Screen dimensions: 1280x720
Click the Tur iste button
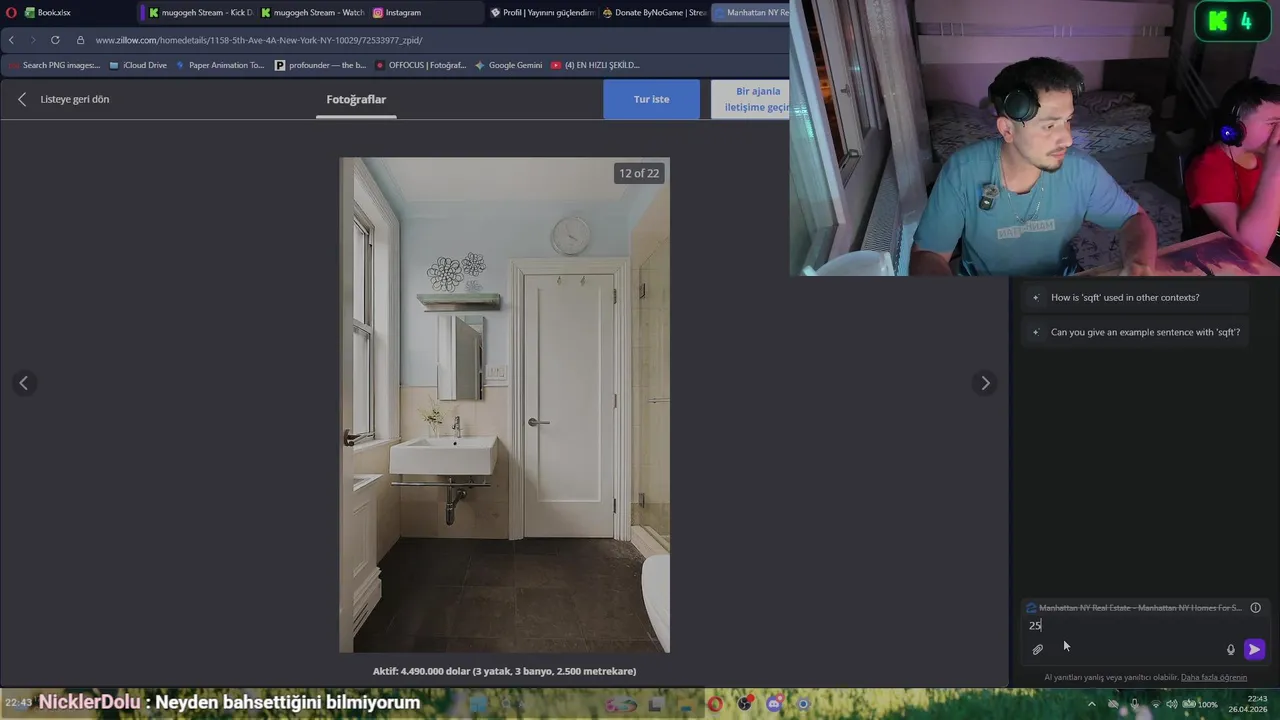[652, 99]
